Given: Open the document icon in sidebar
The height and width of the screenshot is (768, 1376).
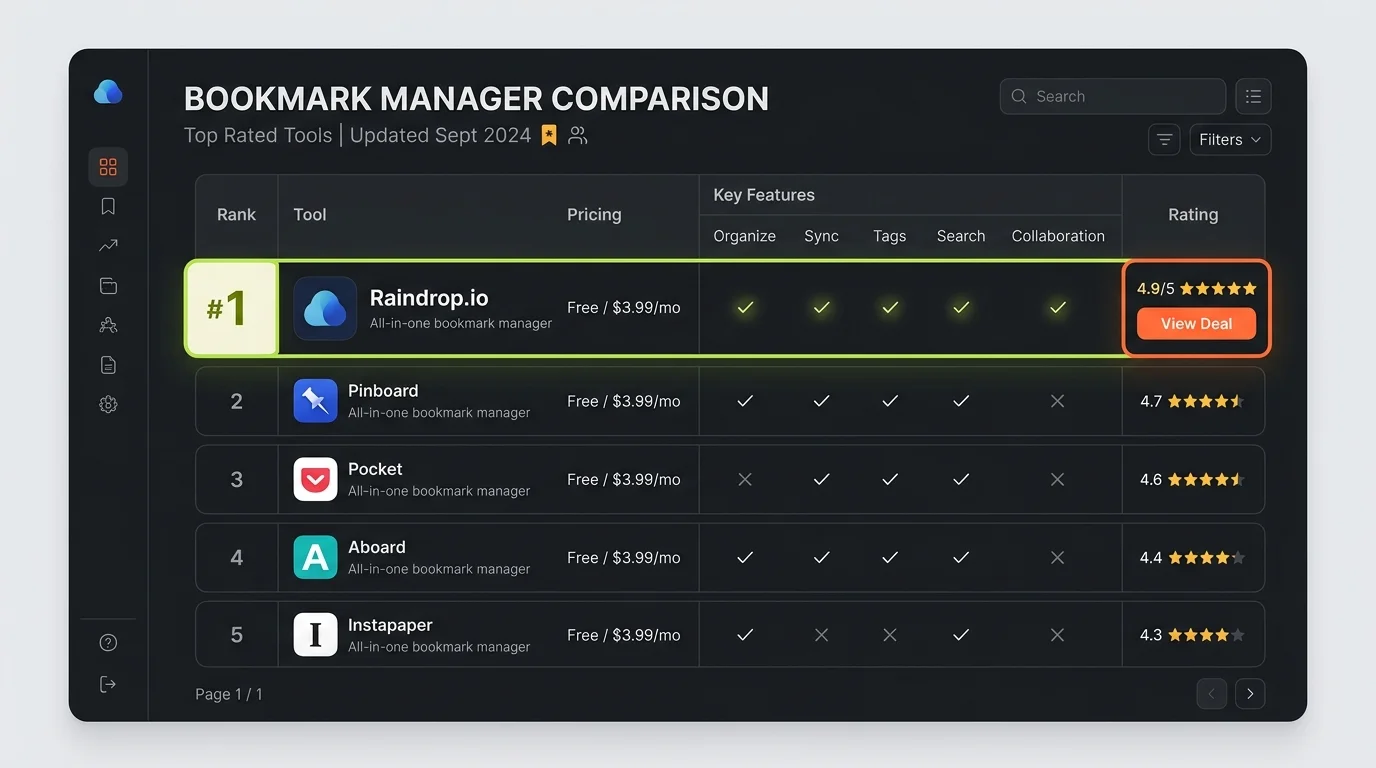Looking at the screenshot, I should pyautogui.click(x=108, y=365).
